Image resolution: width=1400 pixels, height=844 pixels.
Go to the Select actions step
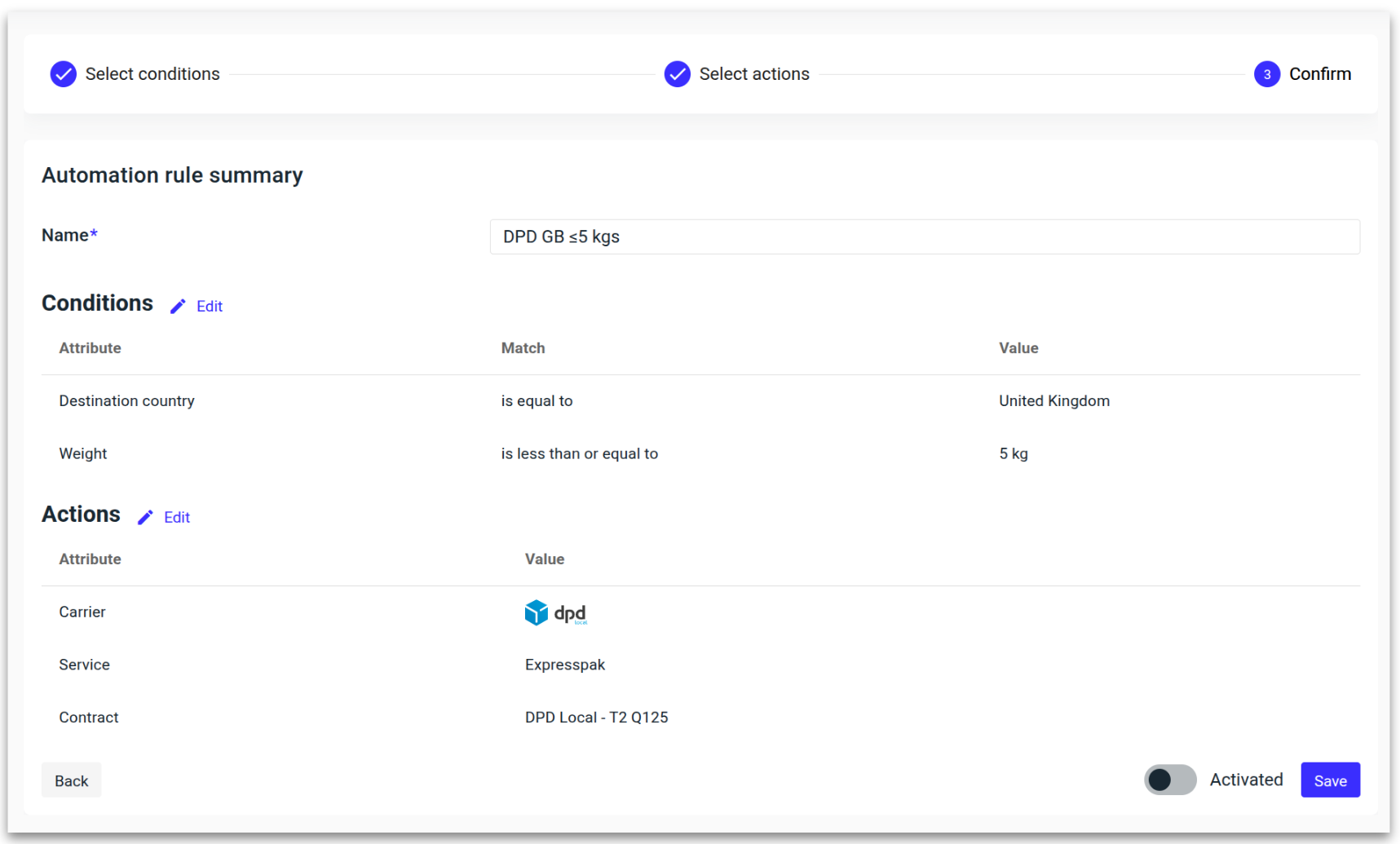point(754,74)
